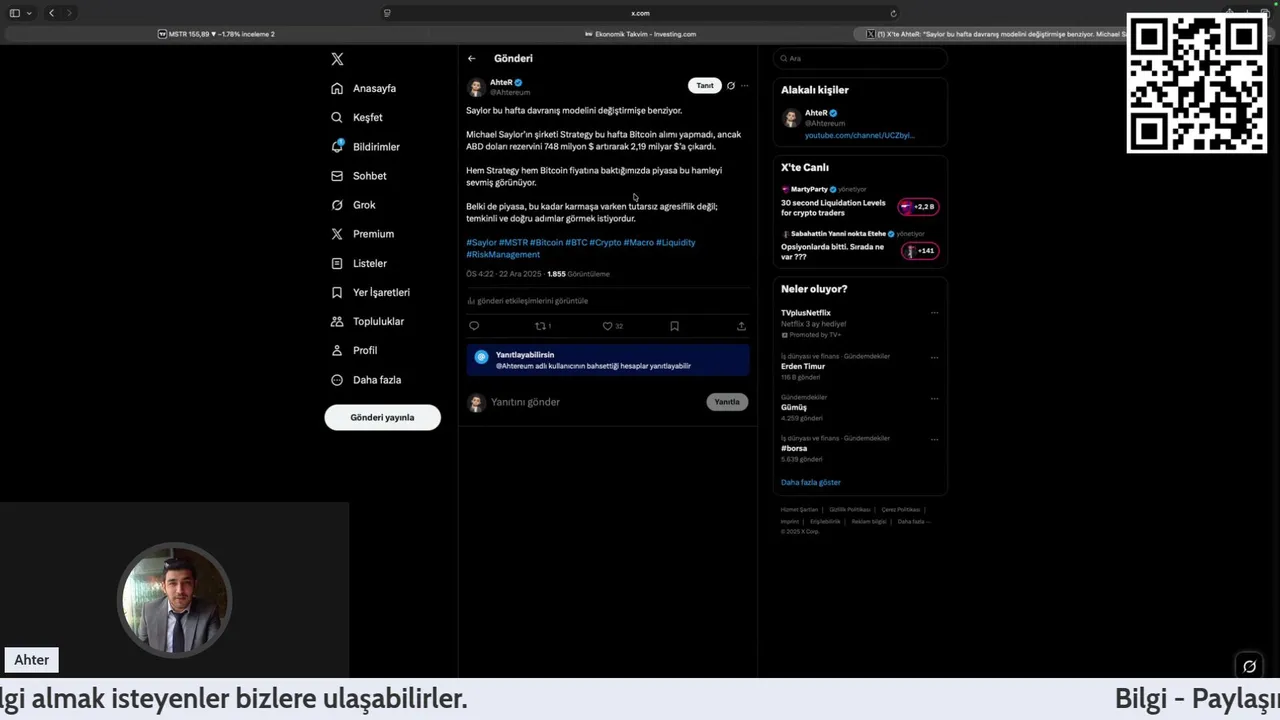Click the repost icon under the post
The height and width of the screenshot is (720, 1280).
[x=541, y=326]
